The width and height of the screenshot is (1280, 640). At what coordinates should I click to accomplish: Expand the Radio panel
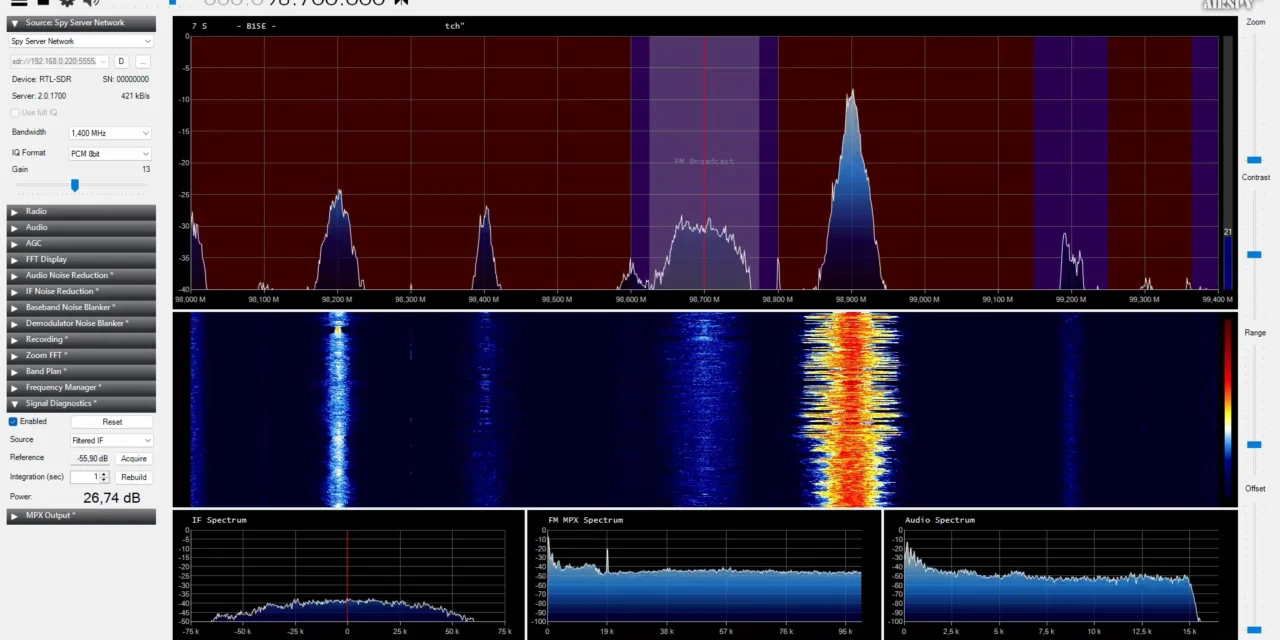(81, 211)
